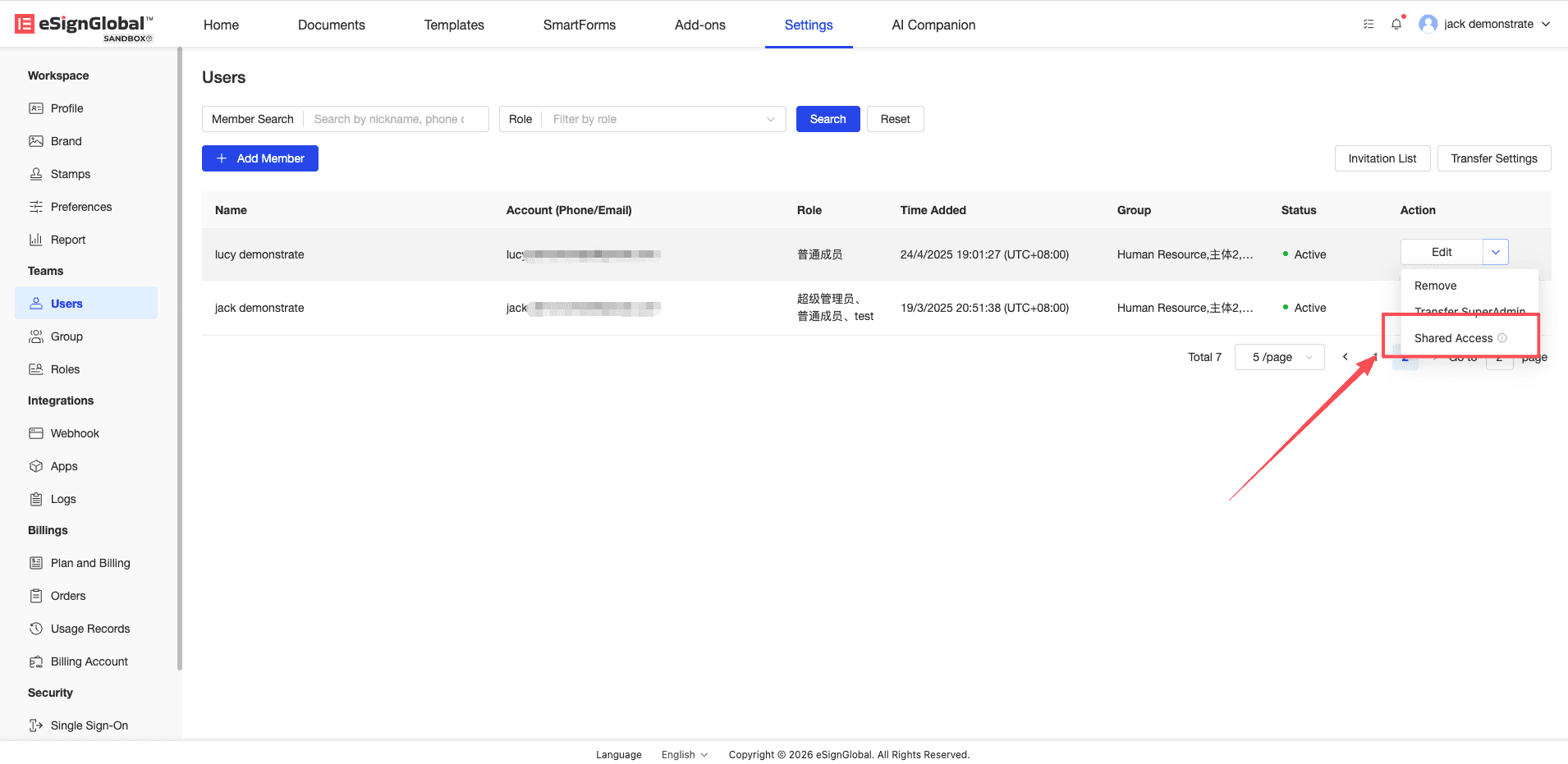Open the Brand icon in sidebar
1568x764 pixels.
coord(36,141)
